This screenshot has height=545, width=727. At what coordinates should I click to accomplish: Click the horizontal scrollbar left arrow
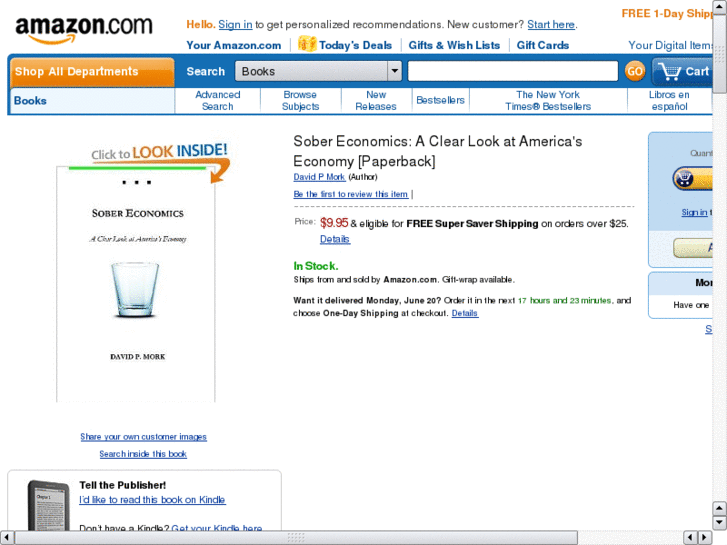pyautogui.click(x=6, y=538)
